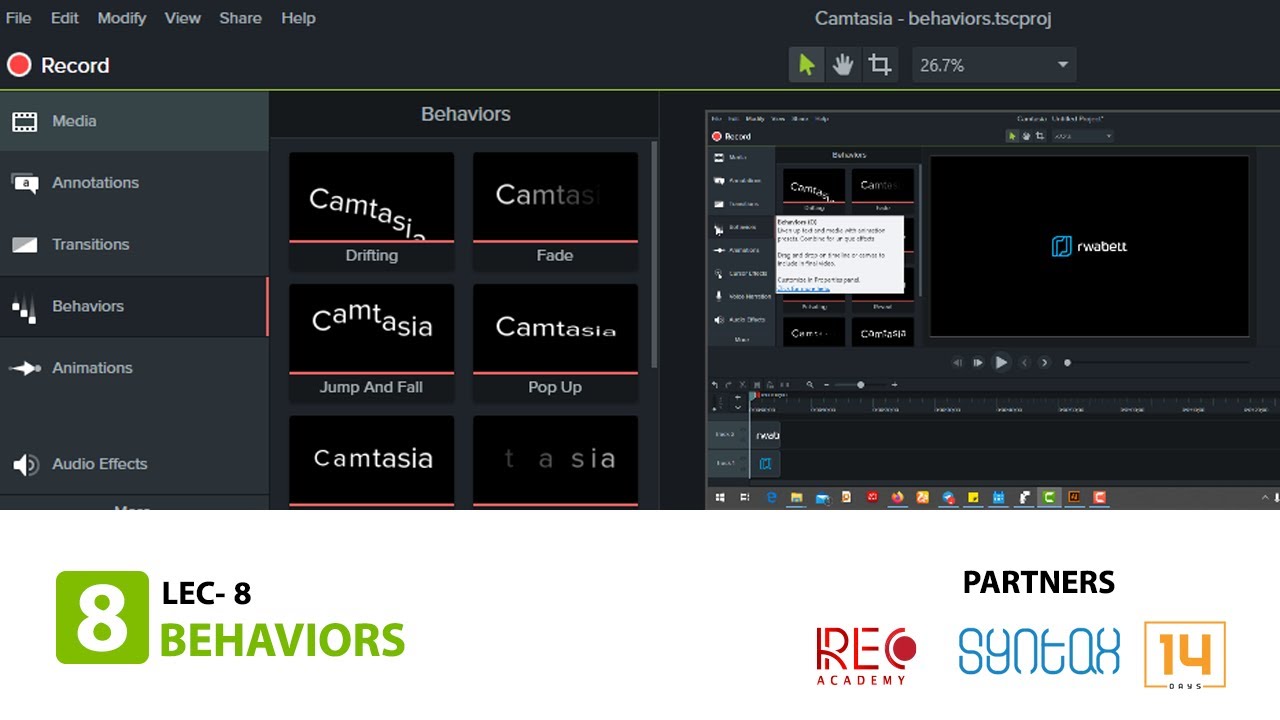Open the Annotations tab in the main sidebar

(x=134, y=183)
